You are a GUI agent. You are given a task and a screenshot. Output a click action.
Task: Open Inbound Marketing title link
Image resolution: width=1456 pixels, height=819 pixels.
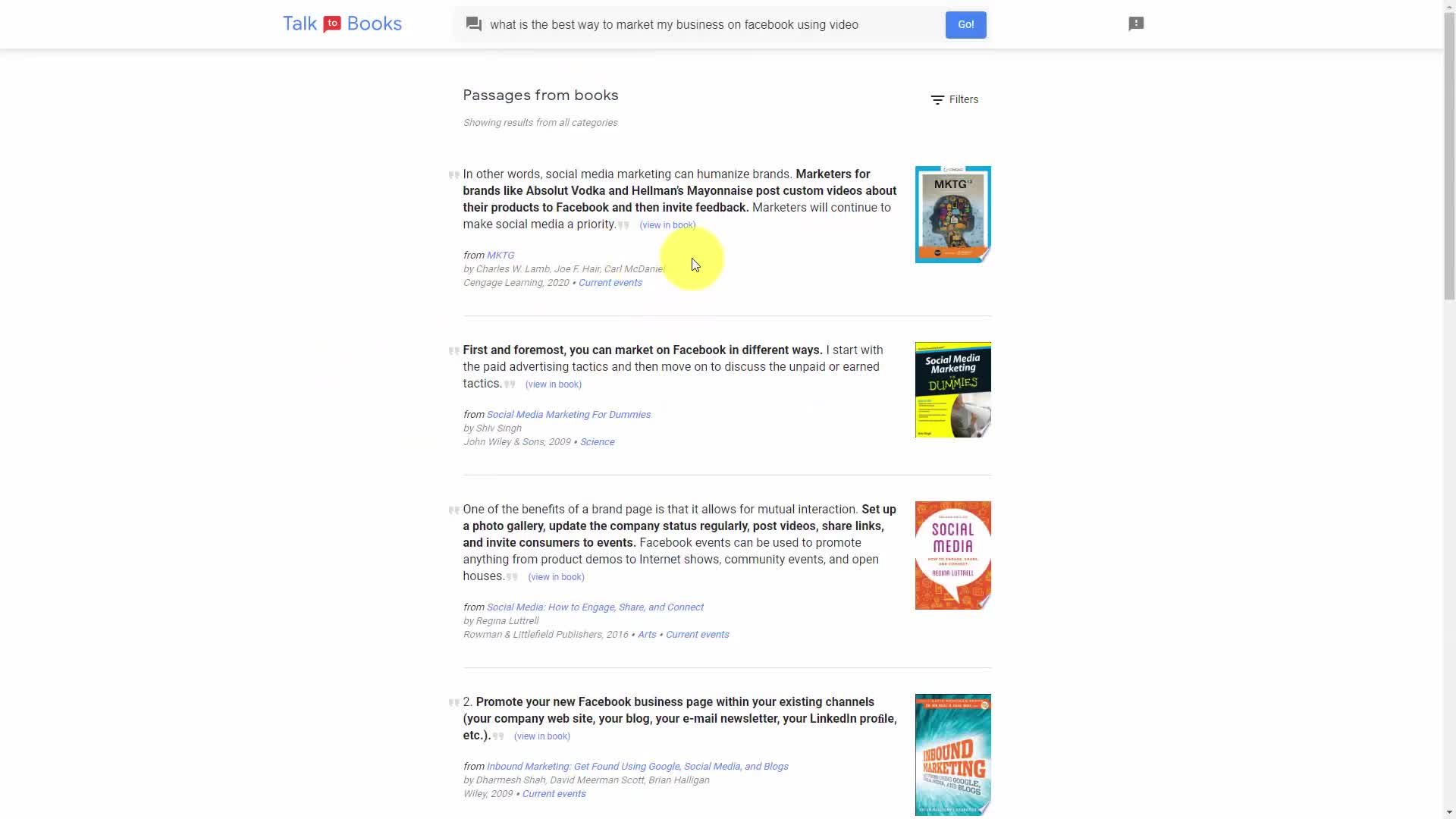click(x=638, y=767)
